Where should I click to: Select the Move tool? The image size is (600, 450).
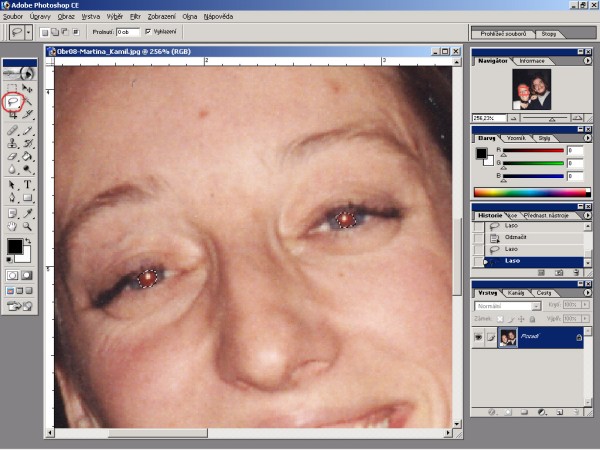[x=28, y=87]
